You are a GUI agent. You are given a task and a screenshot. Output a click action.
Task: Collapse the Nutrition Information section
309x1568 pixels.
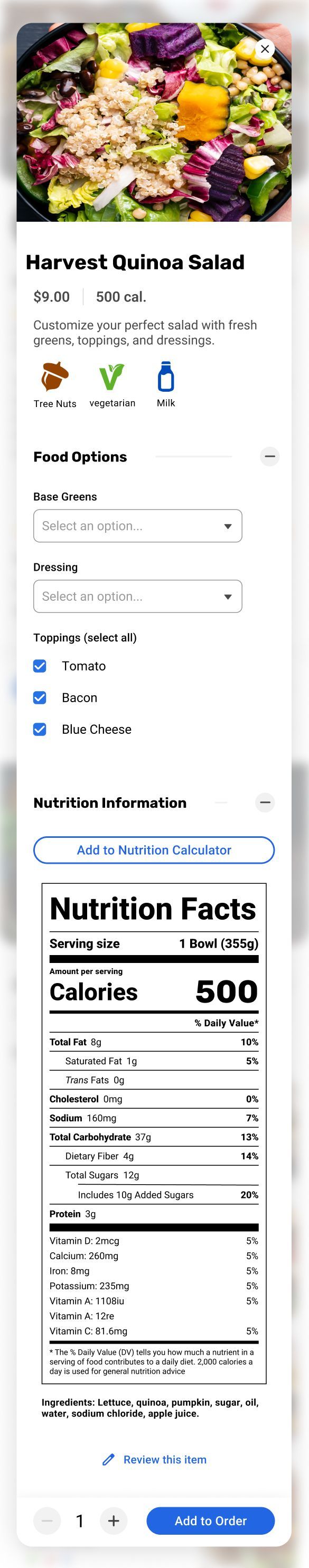point(265,802)
